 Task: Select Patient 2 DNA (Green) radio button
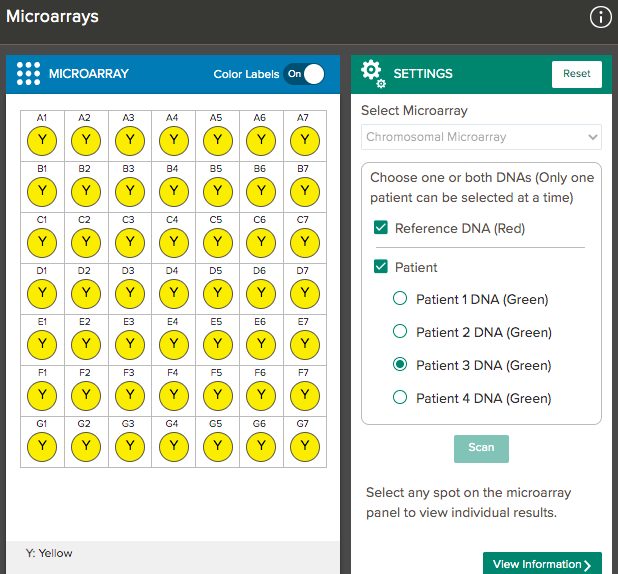click(400, 331)
